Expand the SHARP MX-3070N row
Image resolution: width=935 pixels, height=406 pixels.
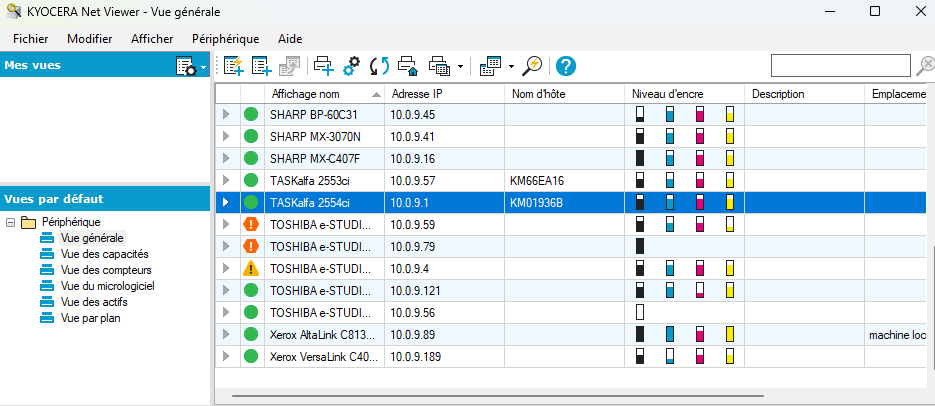click(226, 136)
